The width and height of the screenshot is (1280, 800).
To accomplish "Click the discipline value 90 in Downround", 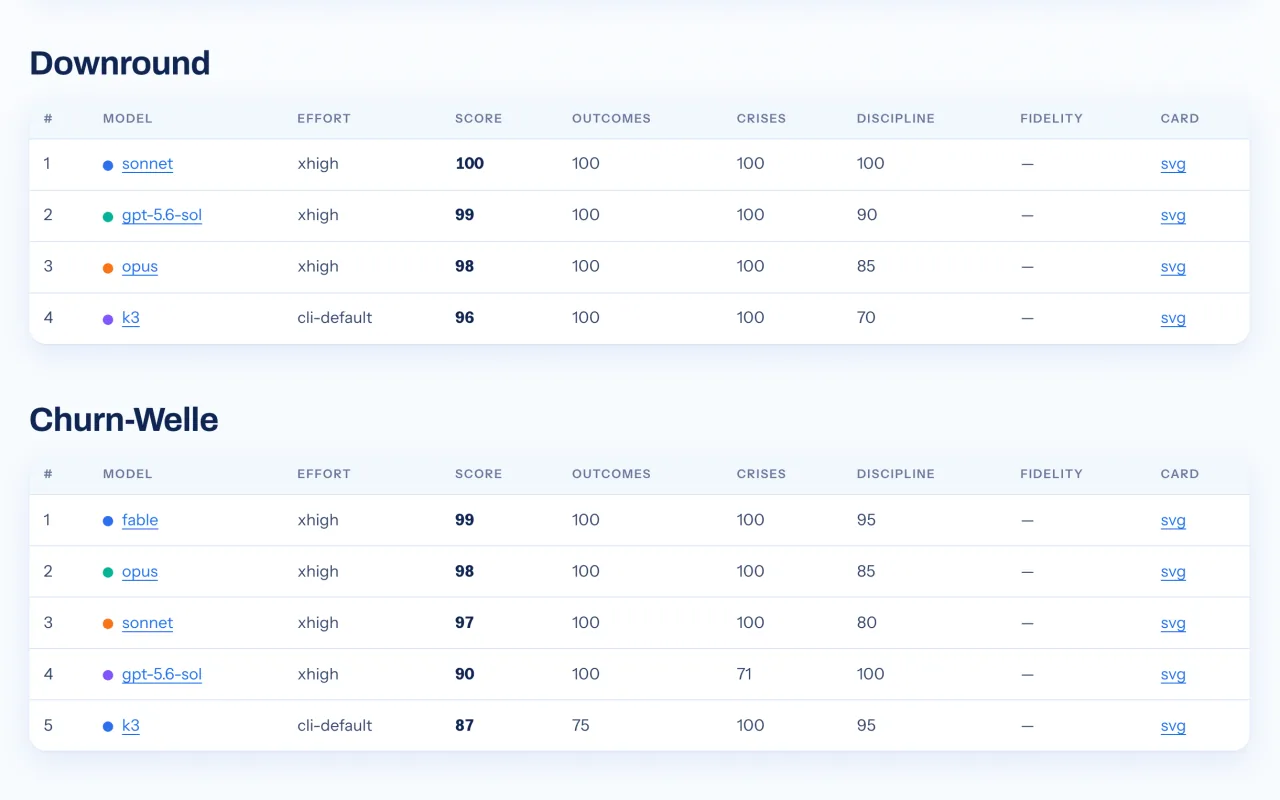I will (x=867, y=215).
